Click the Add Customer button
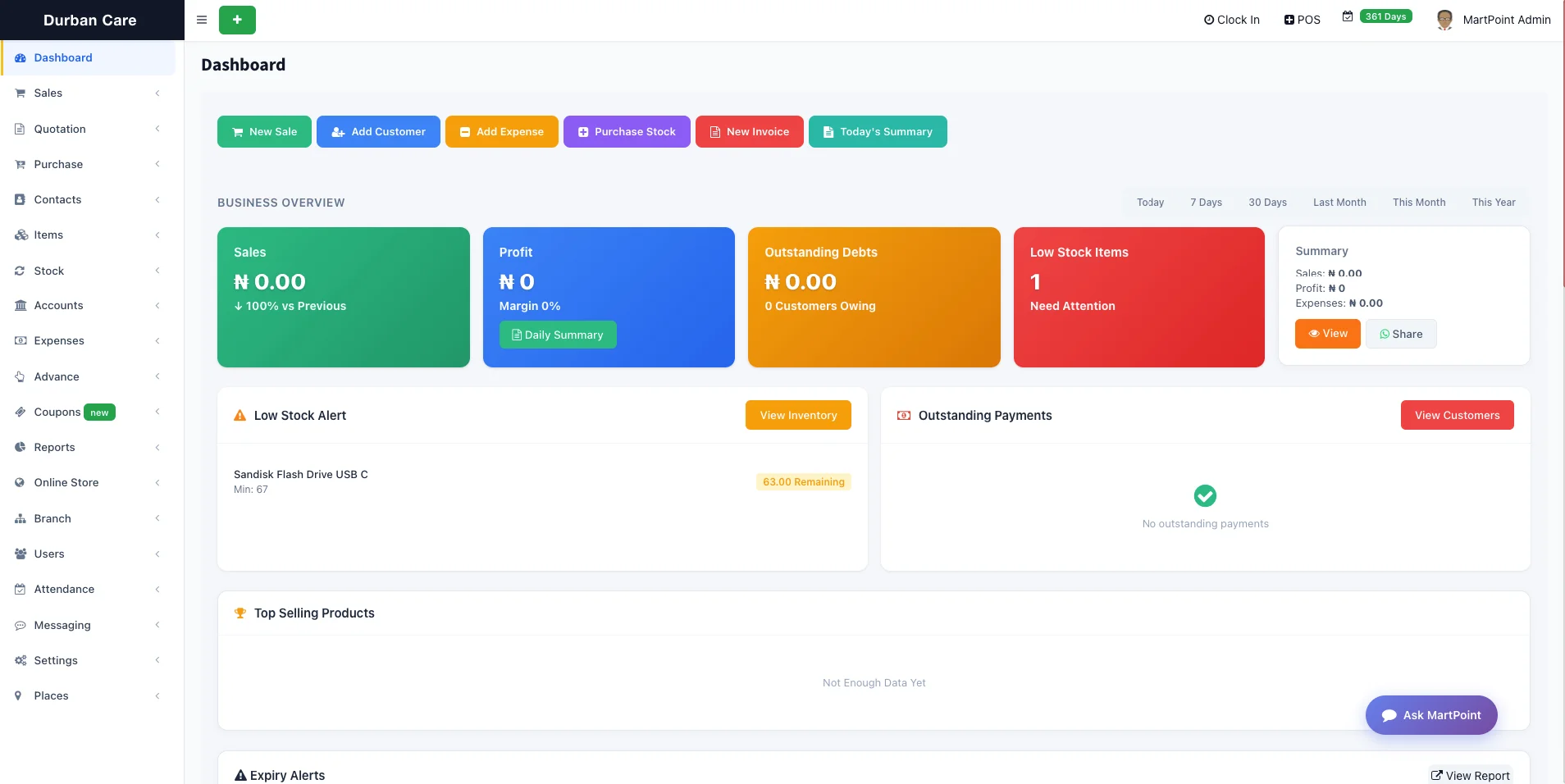Viewport: 1565px width, 784px height. point(378,132)
